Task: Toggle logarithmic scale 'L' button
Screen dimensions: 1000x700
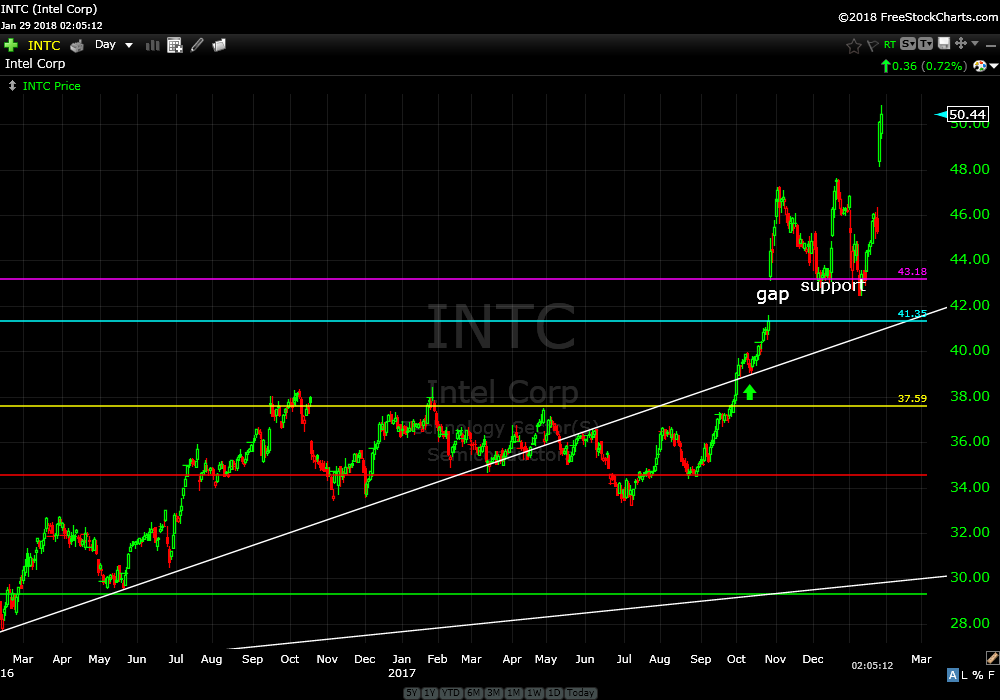Action: pos(965,676)
